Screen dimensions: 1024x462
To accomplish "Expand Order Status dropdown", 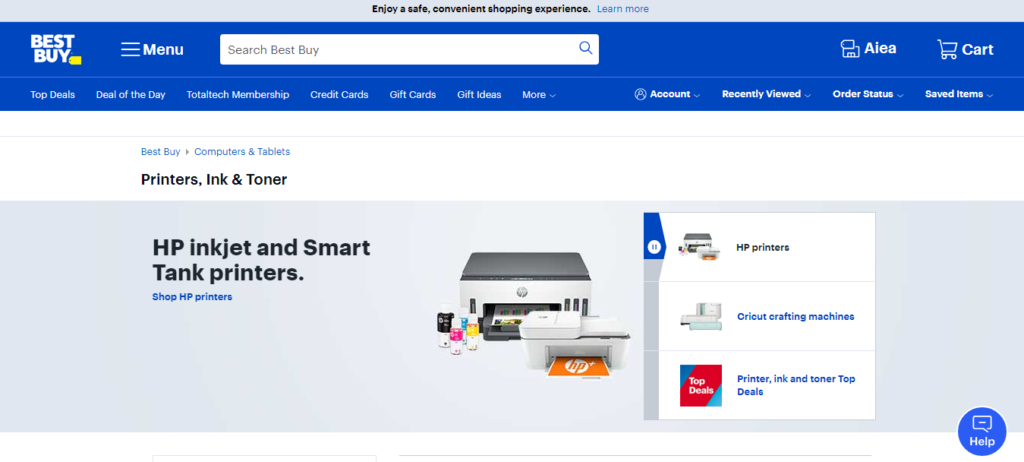I will (x=868, y=94).
